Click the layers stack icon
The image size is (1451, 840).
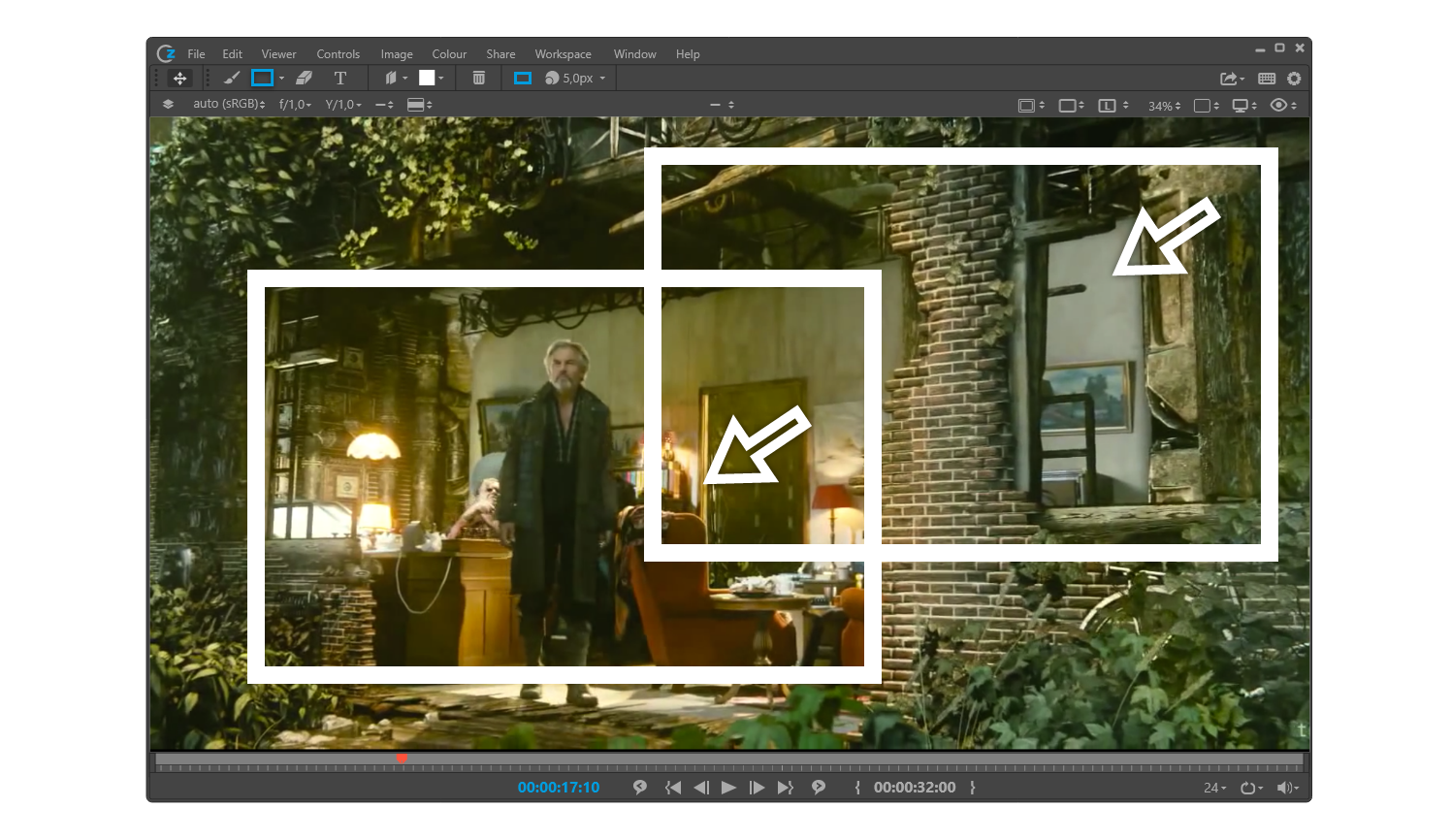(168, 105)
